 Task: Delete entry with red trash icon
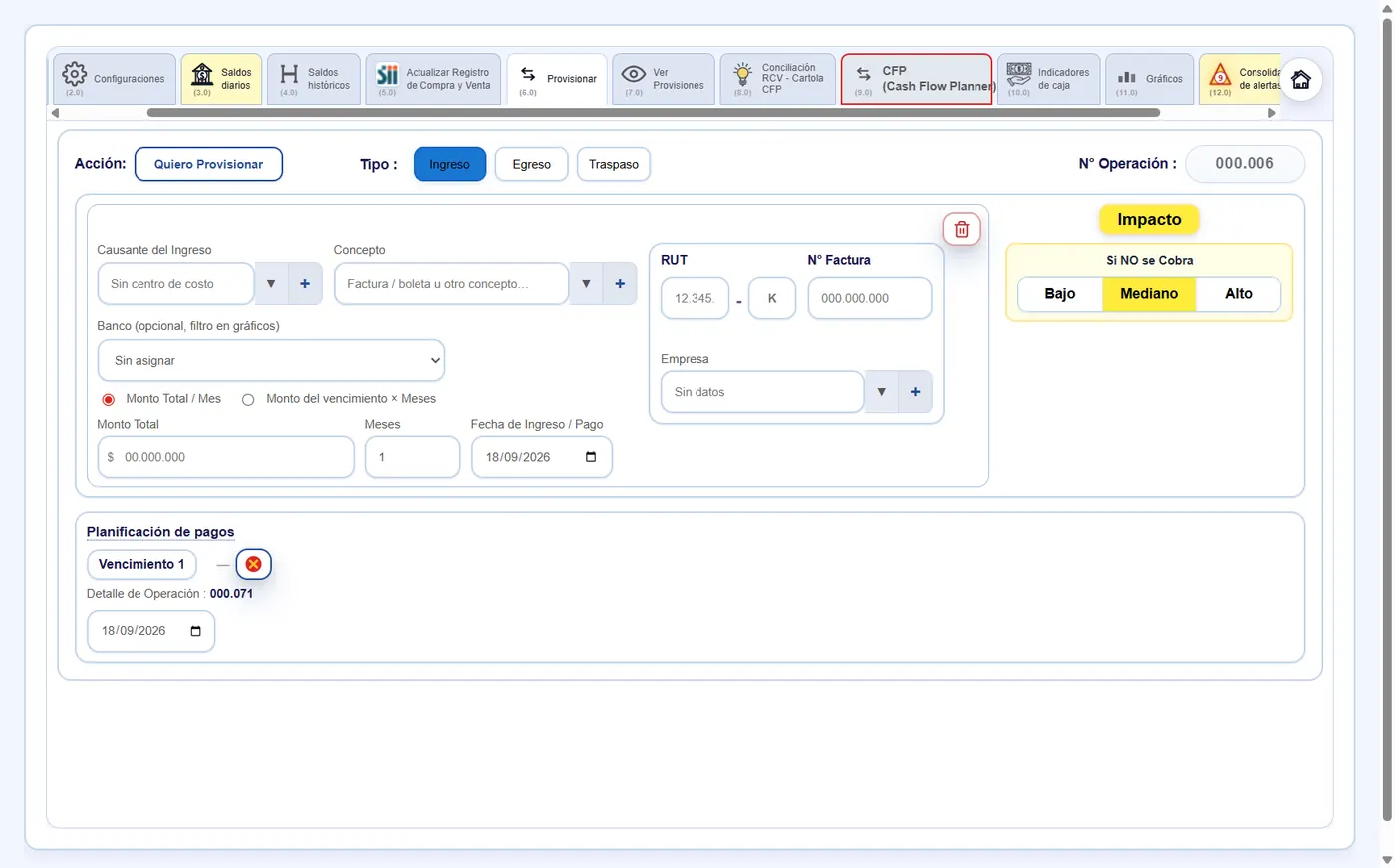pyautogui.click(x=962, y=230)
